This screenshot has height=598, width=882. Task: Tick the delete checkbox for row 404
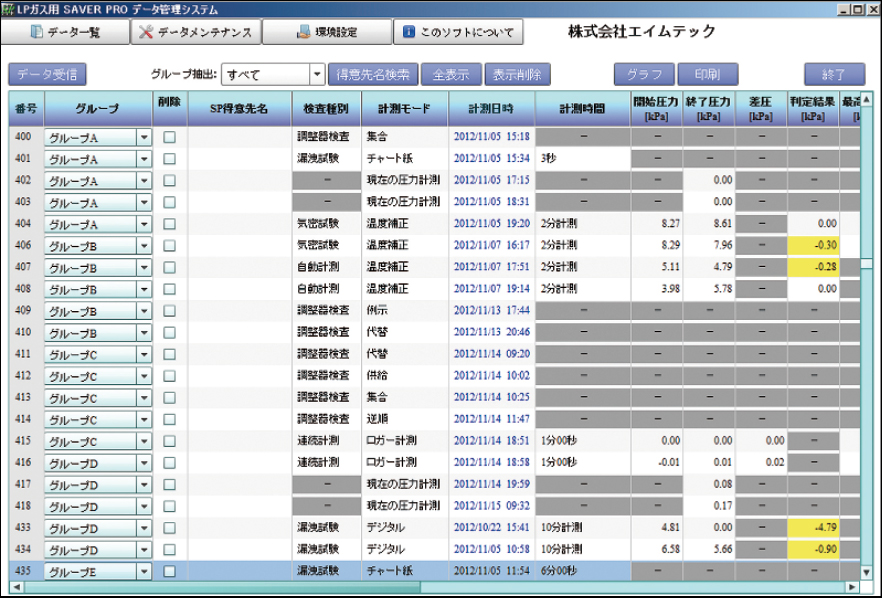tap(169, 224)
